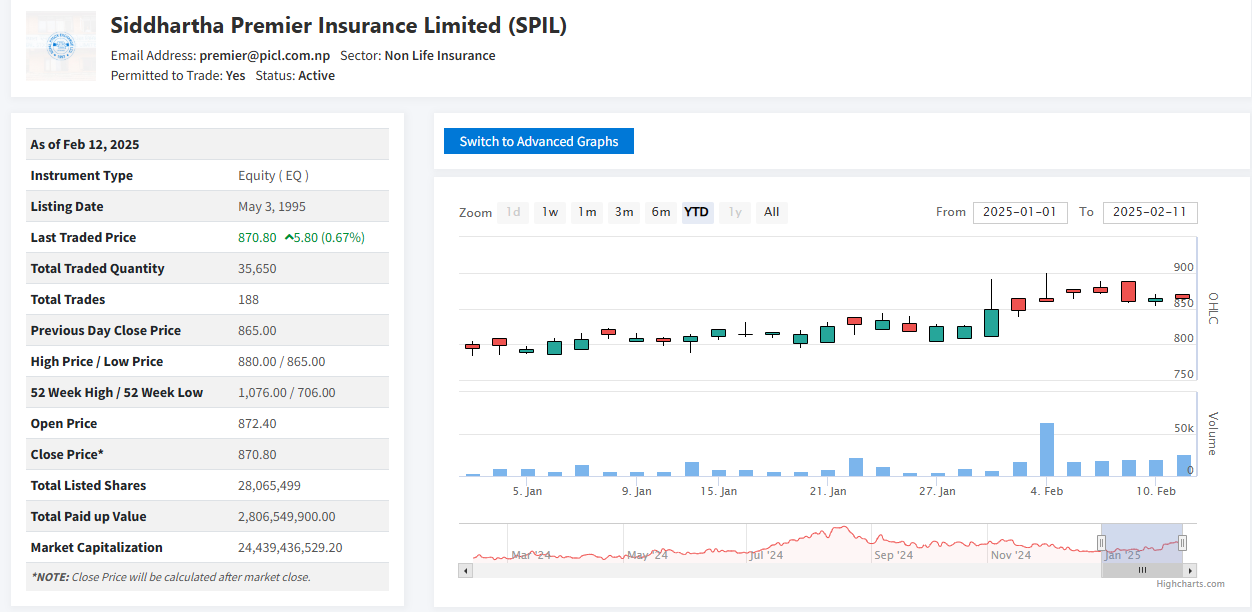Select the 1w zoom range

tap(550, 212)
